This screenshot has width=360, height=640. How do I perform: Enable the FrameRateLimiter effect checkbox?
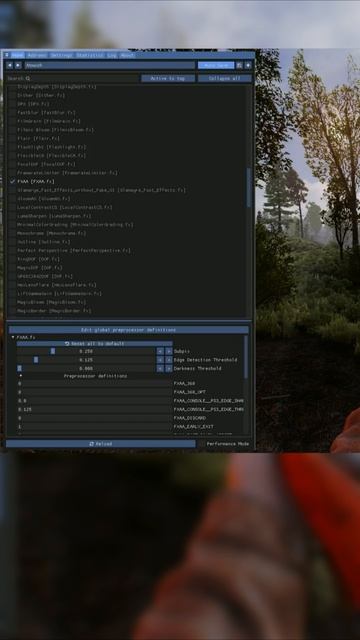pyautogui.click(x=13, y=173)
